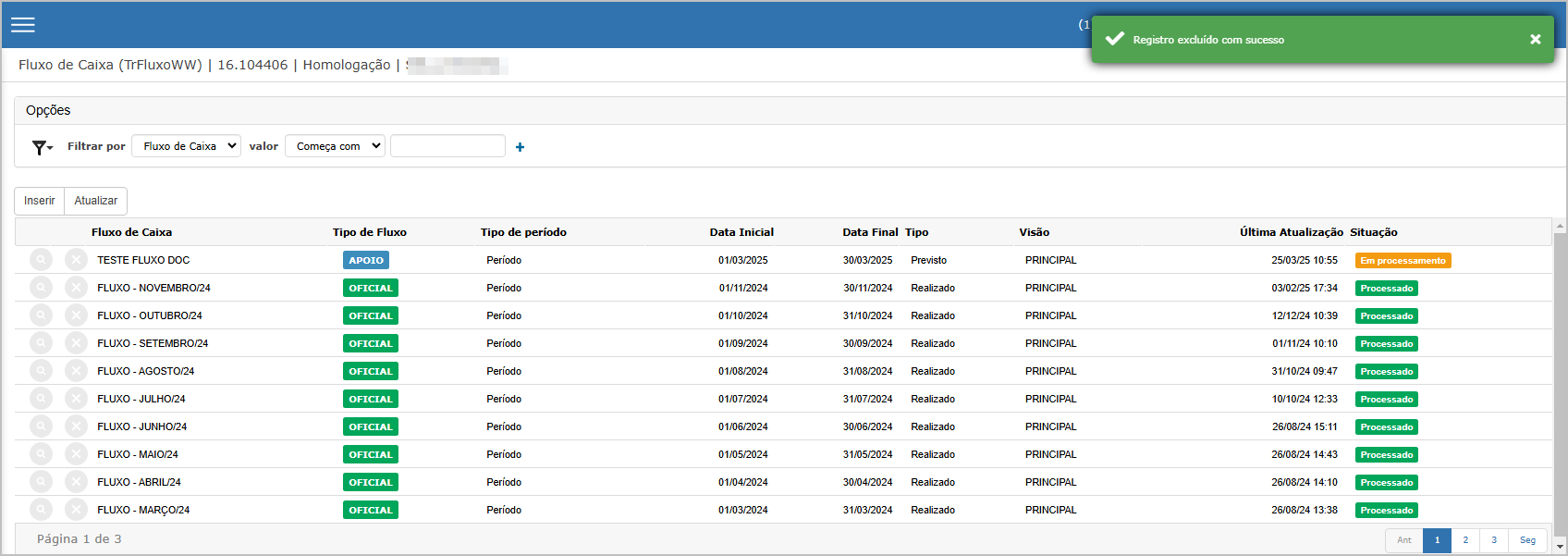This screenshot has width=1568, height=556.
Task: Click the Atualizar button
Action: 96,201
